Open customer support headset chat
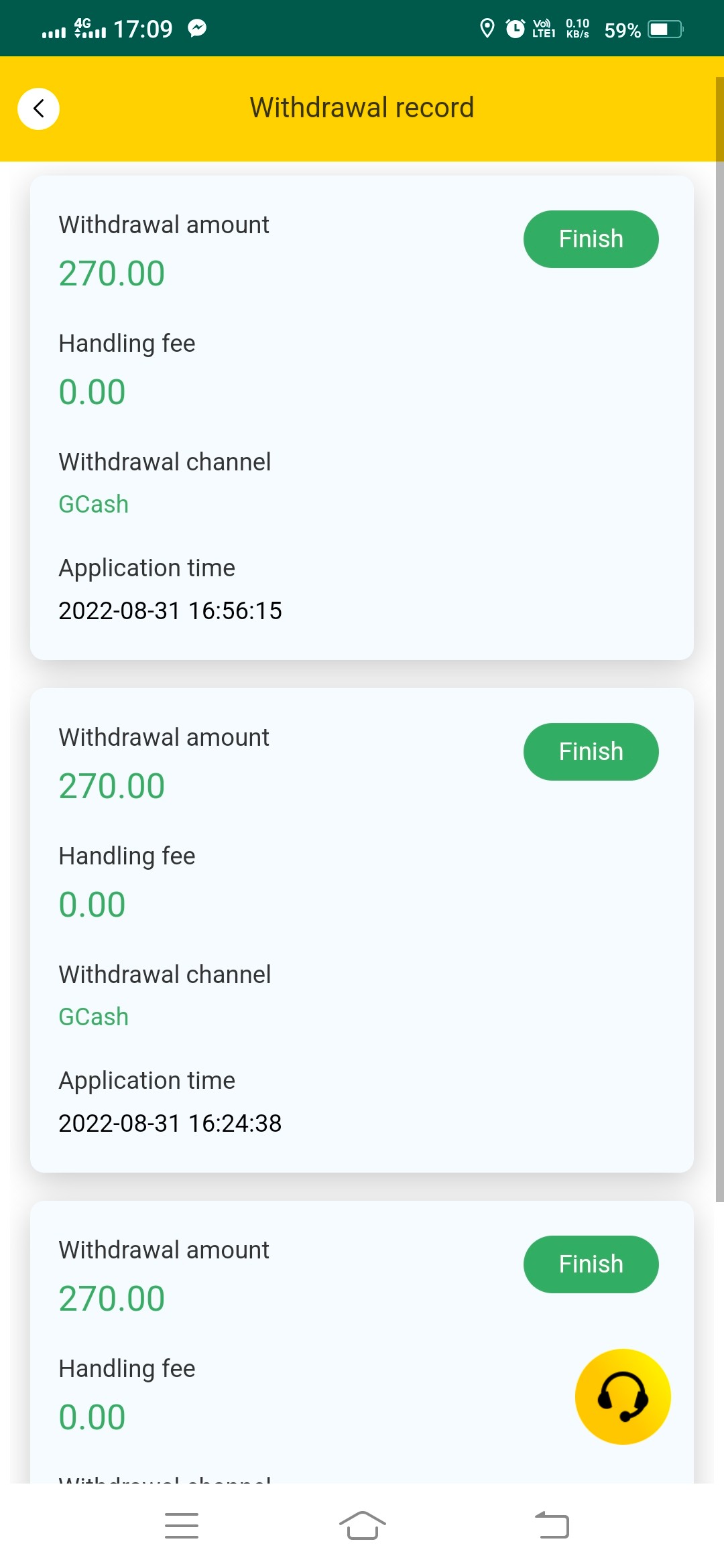 (623, 1396)
